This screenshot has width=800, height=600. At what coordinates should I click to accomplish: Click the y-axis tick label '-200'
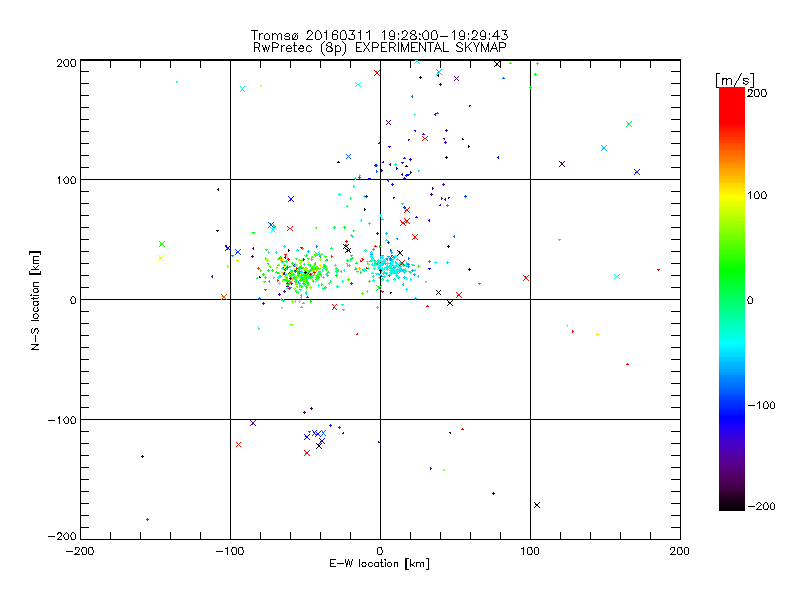(62, 536)
